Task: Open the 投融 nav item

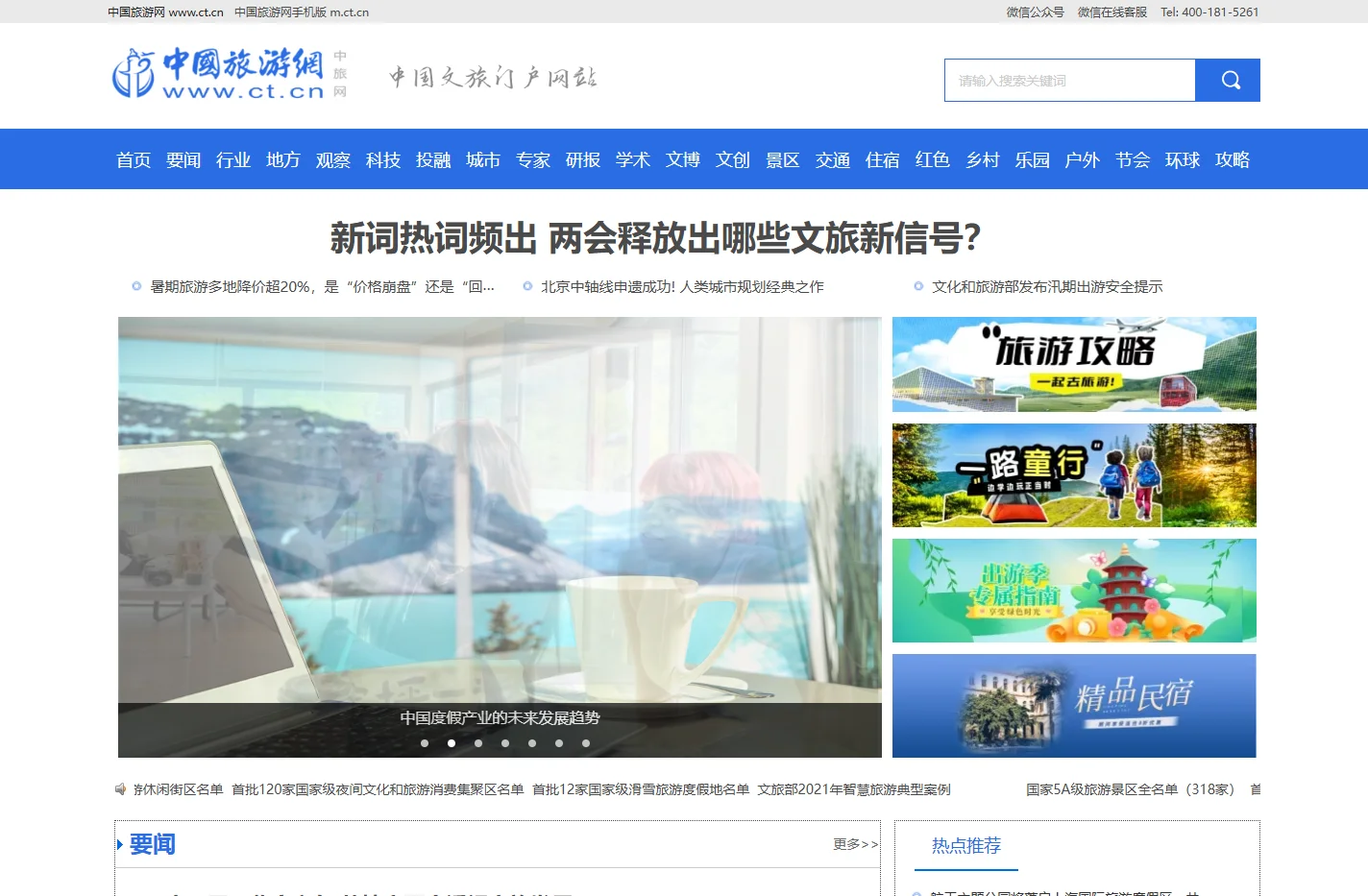Action: click(433, 160)
